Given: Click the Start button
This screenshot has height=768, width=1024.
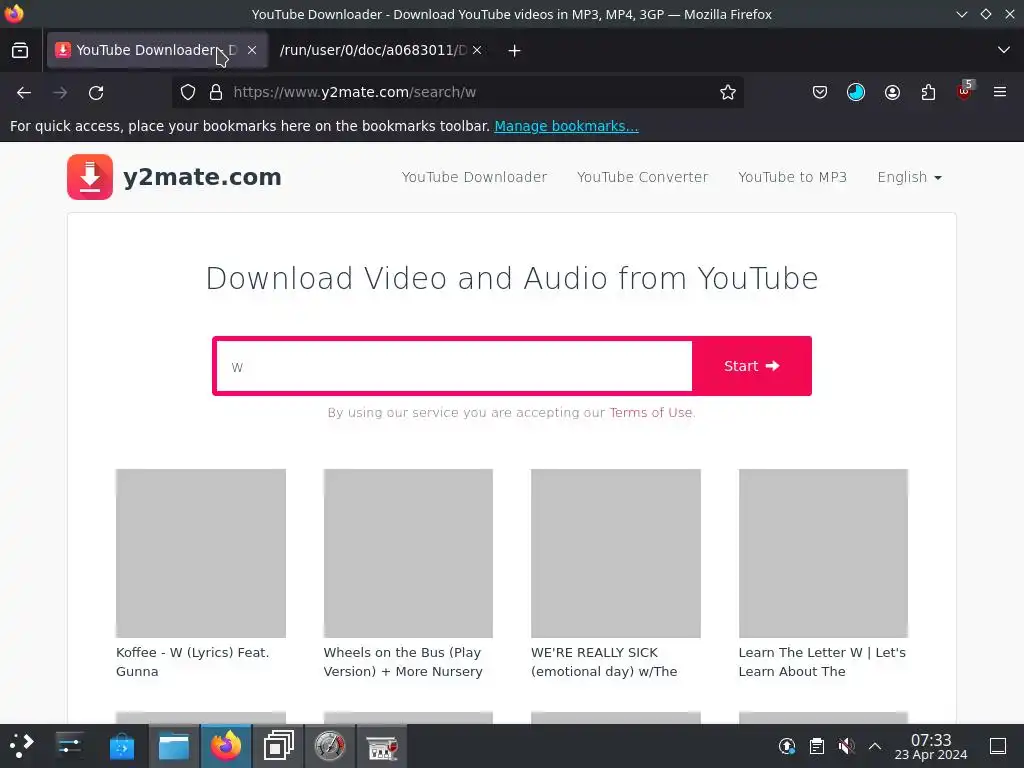Looking at the screenshot, I should click(x=752, y=366).
